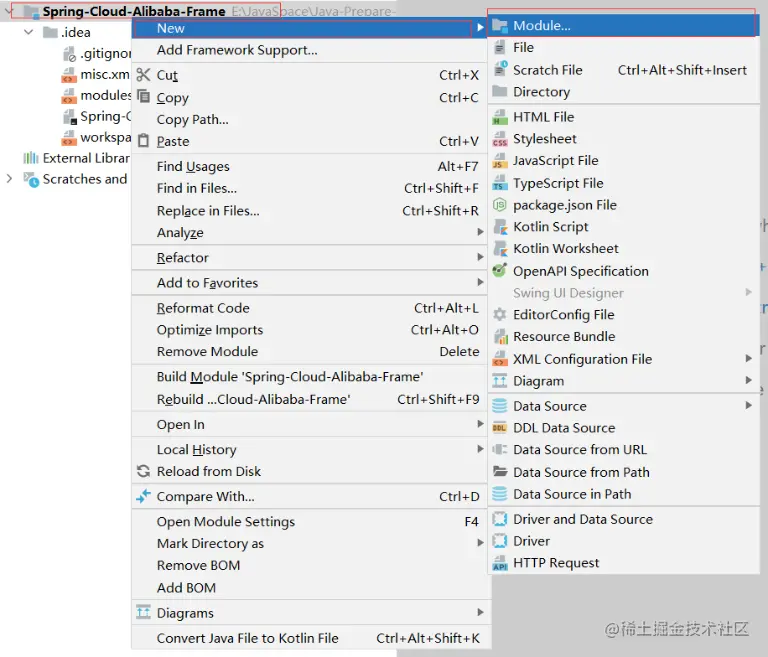Select Data Source in Path

point(624,494)
